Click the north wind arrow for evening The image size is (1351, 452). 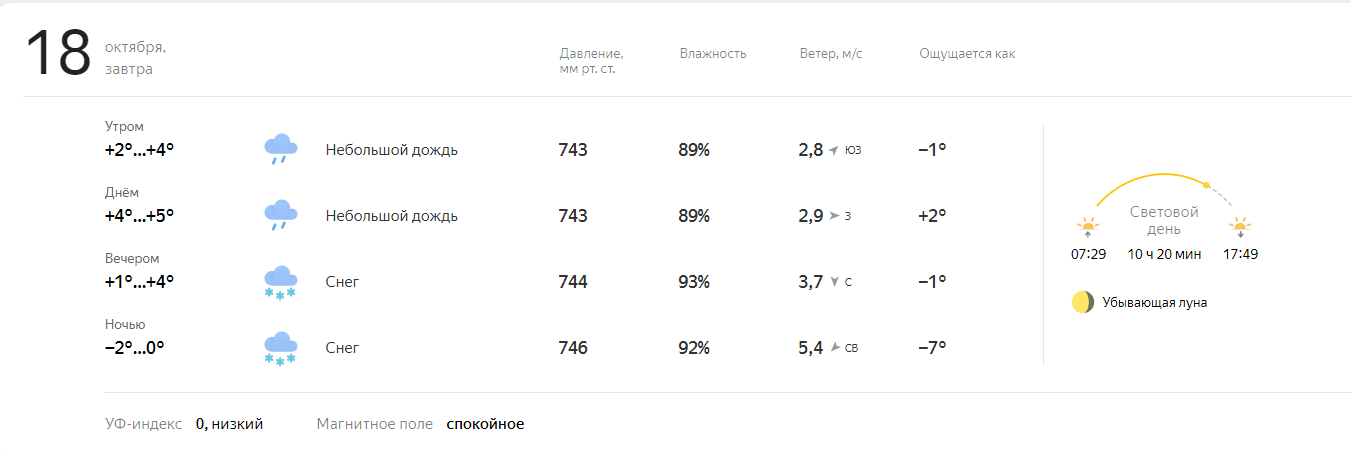834,282
